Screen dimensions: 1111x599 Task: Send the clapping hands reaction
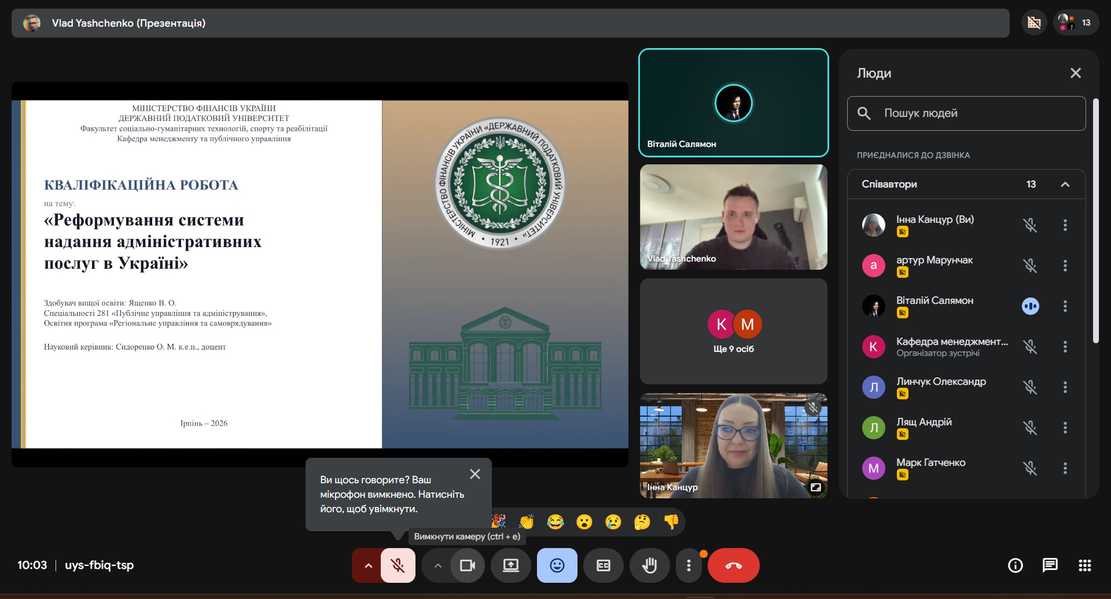pyautogui.click(x=527, y=521)
